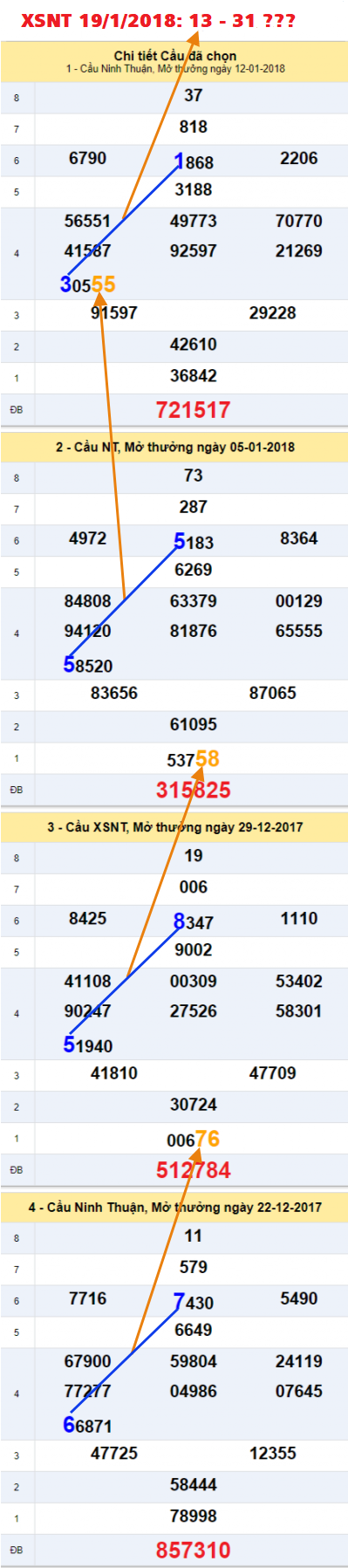Click the number 00676

194,1139
